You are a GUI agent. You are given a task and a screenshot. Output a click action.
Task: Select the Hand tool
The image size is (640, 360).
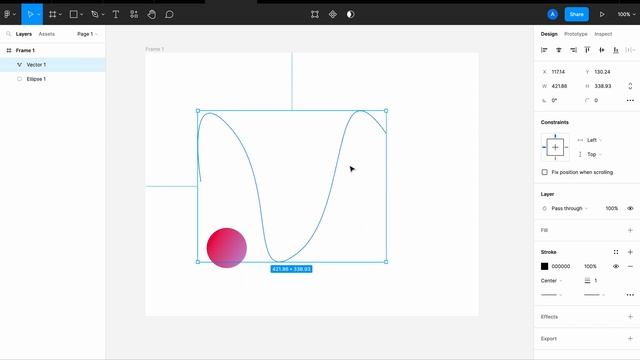coord(151,14)
